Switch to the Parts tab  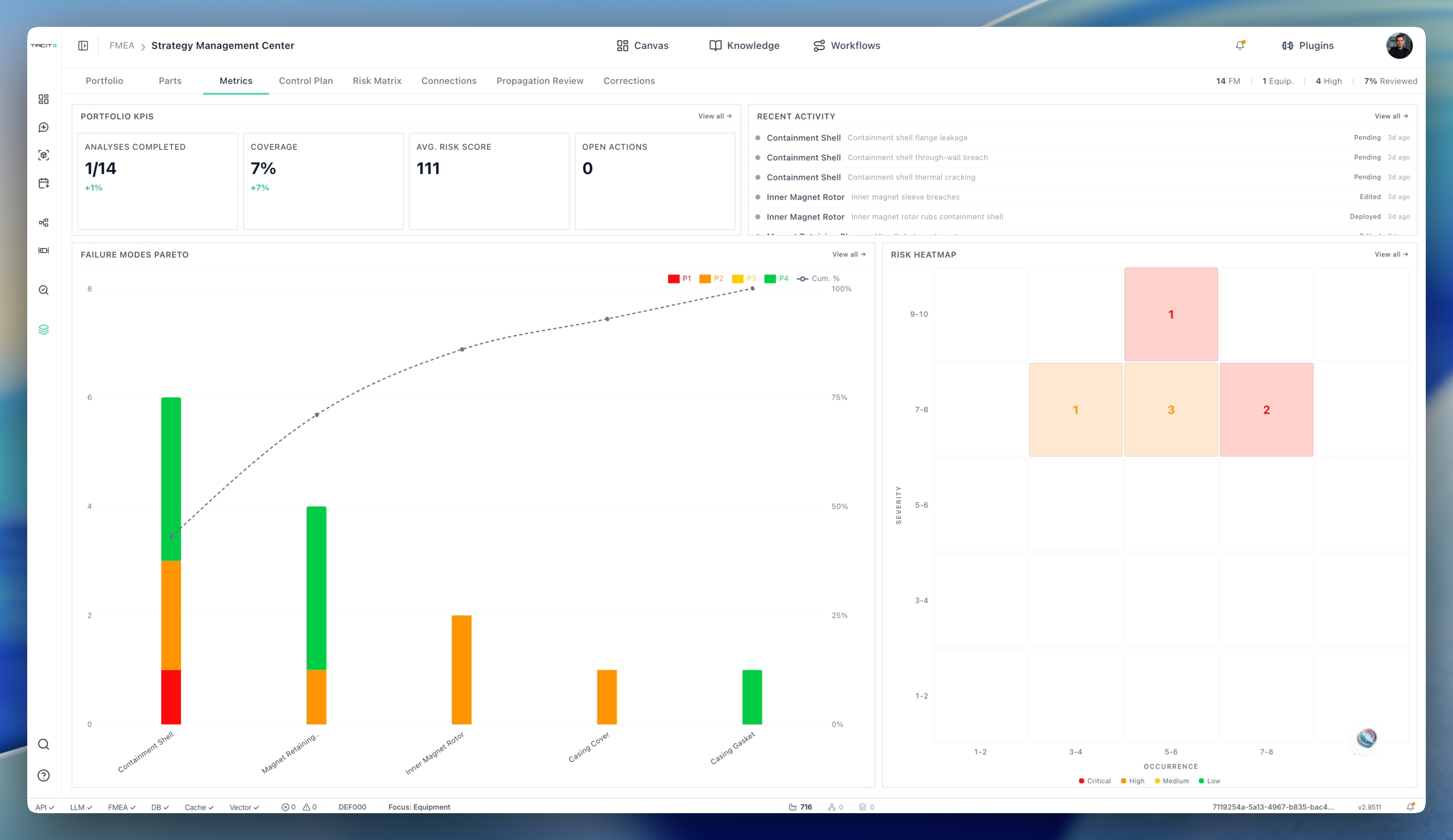coord(170,81)
